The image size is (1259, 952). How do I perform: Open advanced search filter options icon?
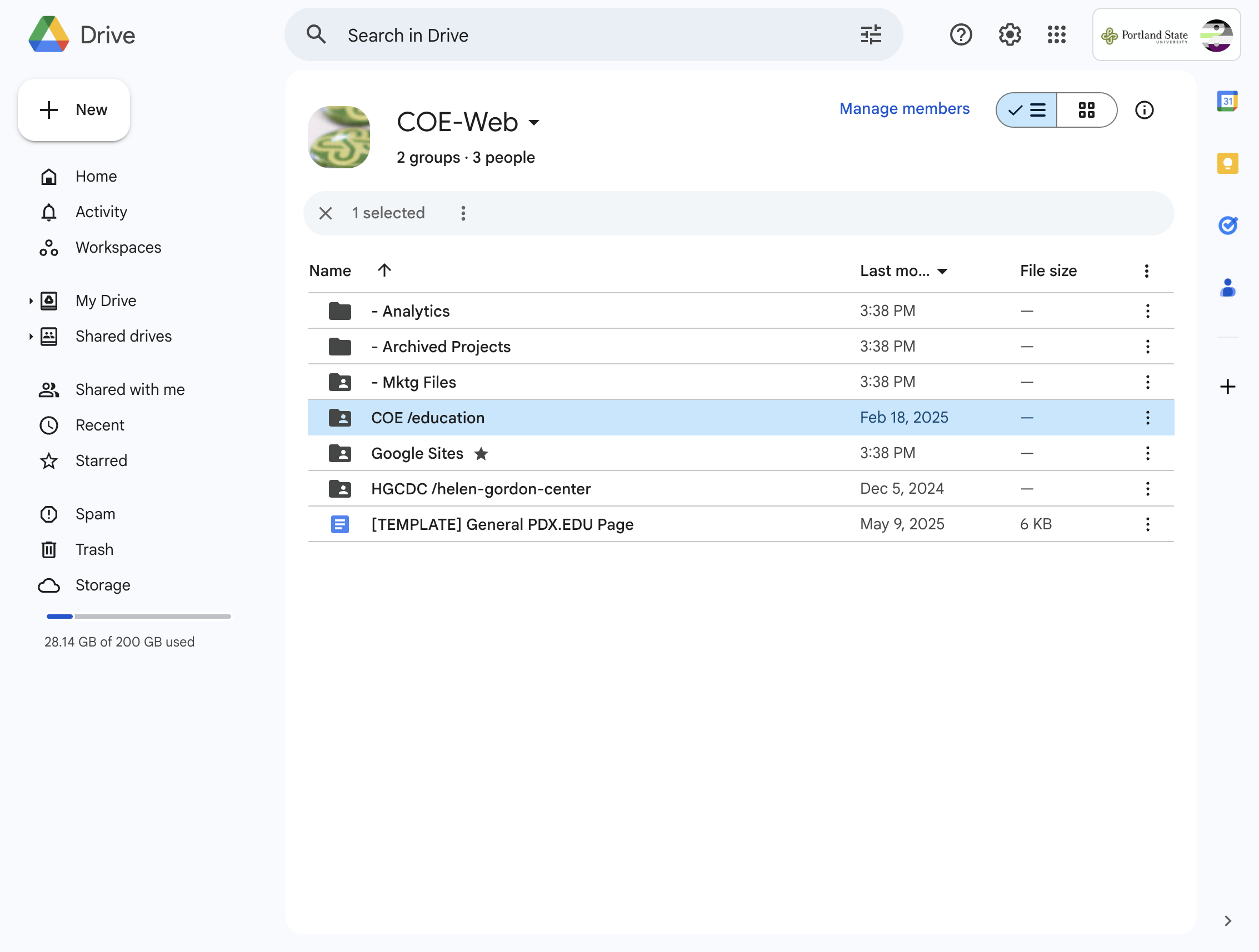point(871,34)
